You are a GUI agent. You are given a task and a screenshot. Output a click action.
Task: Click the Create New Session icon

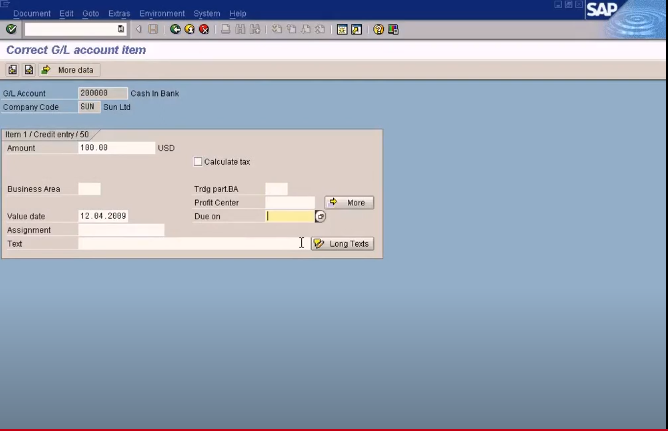tap(342, 29)
